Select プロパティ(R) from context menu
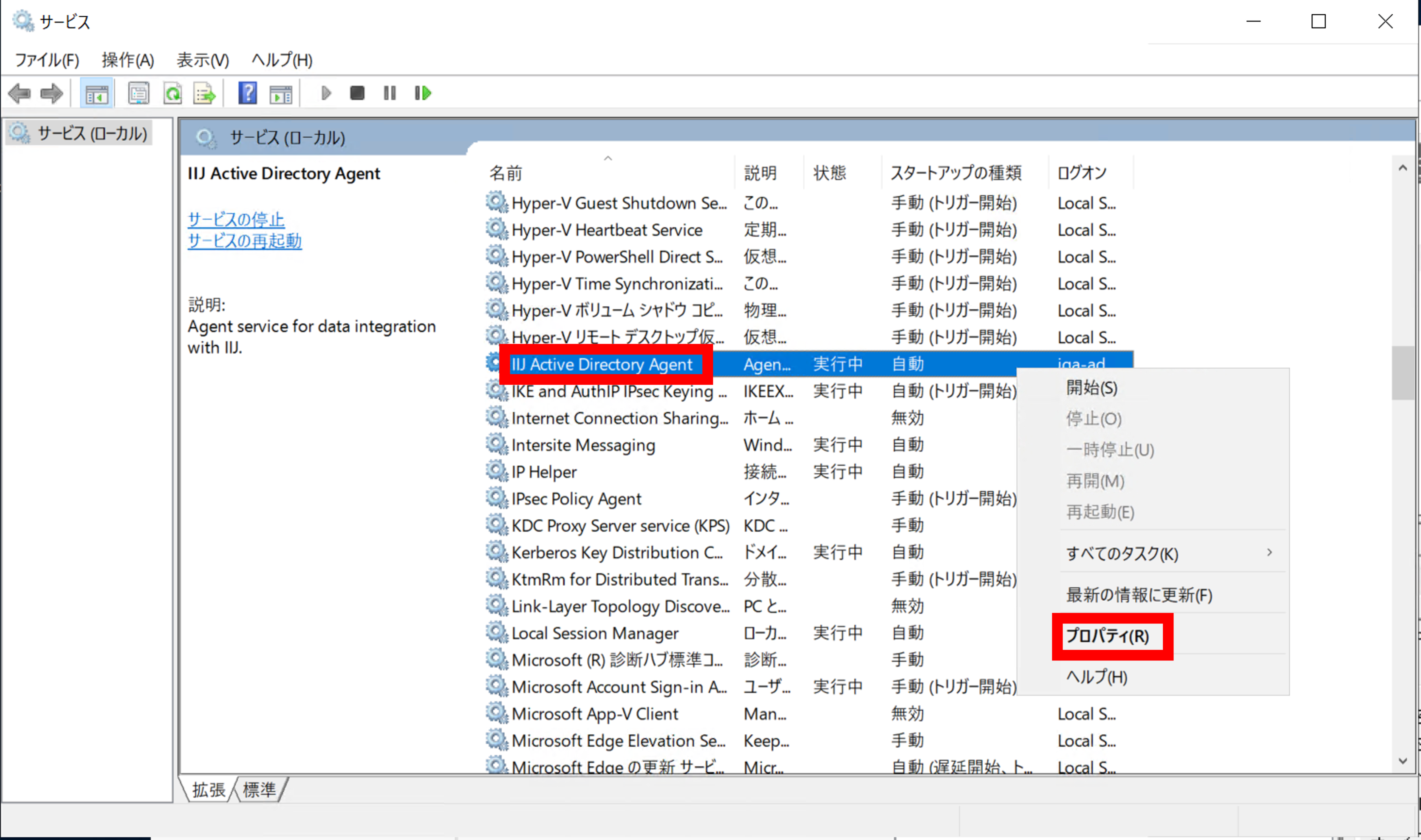 (x=1107, y=636)
